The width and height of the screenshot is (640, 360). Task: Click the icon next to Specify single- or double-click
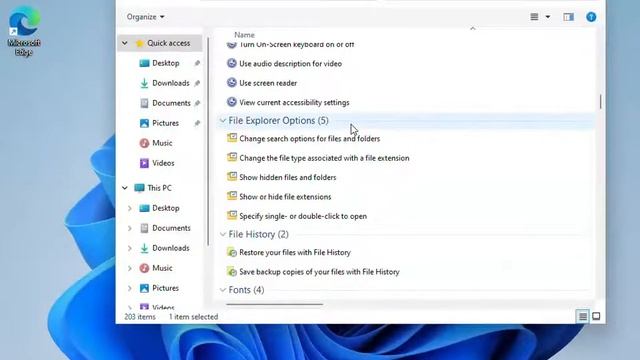tap(232, 216)
